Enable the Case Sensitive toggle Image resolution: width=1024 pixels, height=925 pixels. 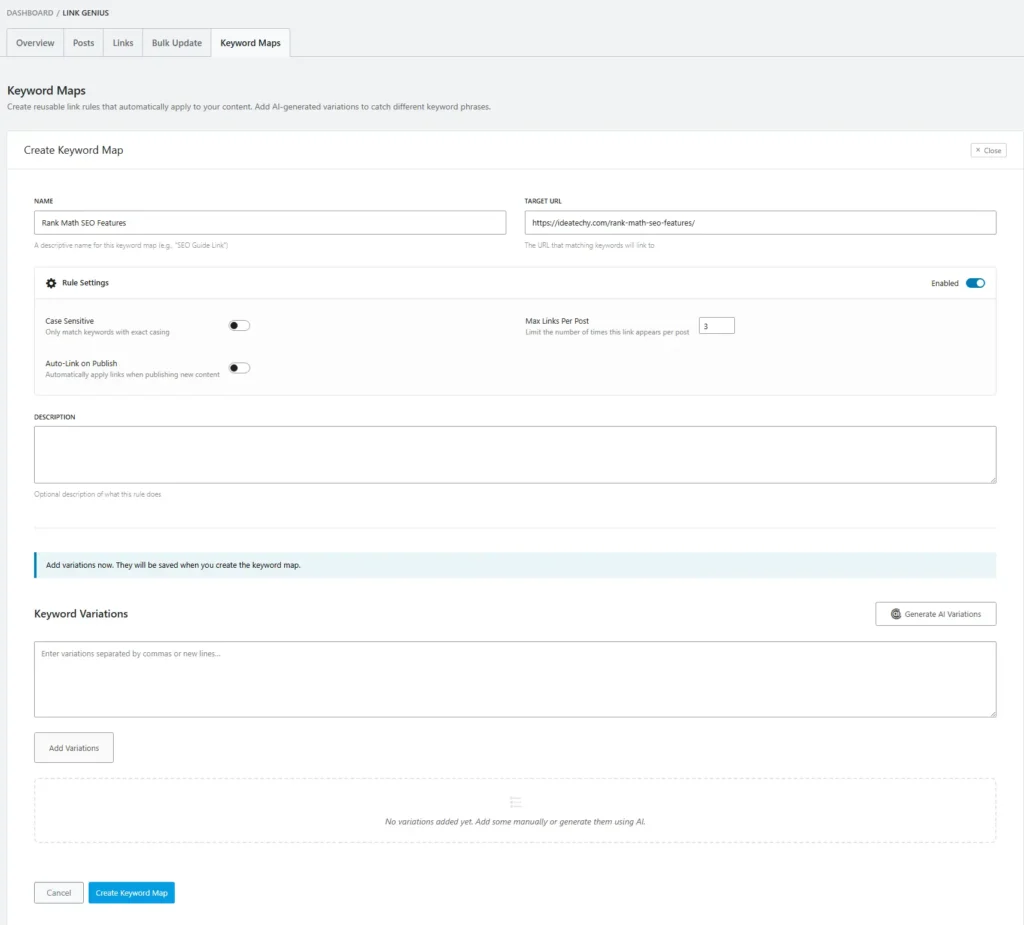pyautogui.click(x=237, y=325)
